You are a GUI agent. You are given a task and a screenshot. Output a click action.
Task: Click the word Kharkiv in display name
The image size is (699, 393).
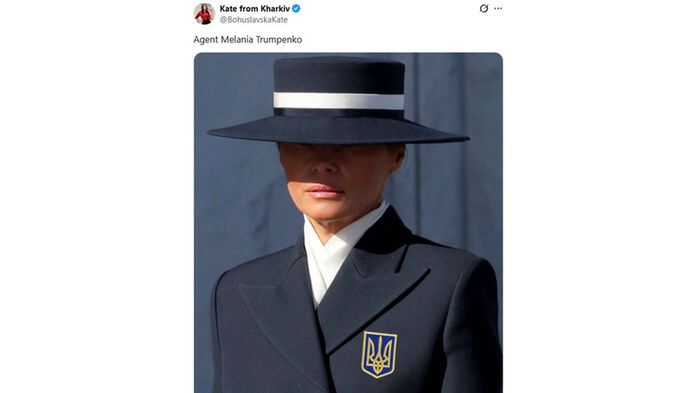click(x=275, y=8)
